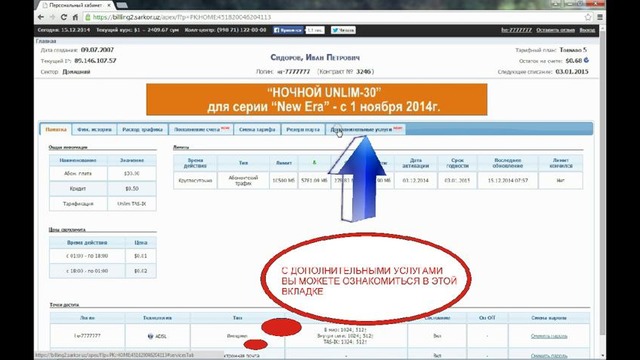Click the Персональный кабинет browser tab

(76, 5)
